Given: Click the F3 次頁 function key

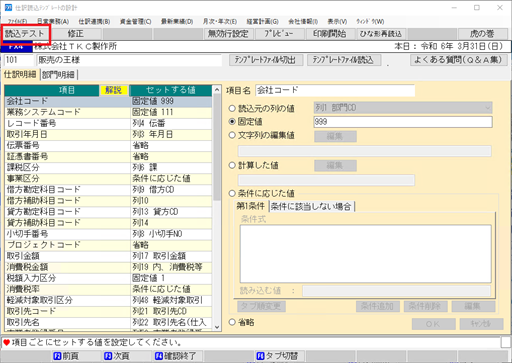Looking at the screenshot, I should point(116,356).
